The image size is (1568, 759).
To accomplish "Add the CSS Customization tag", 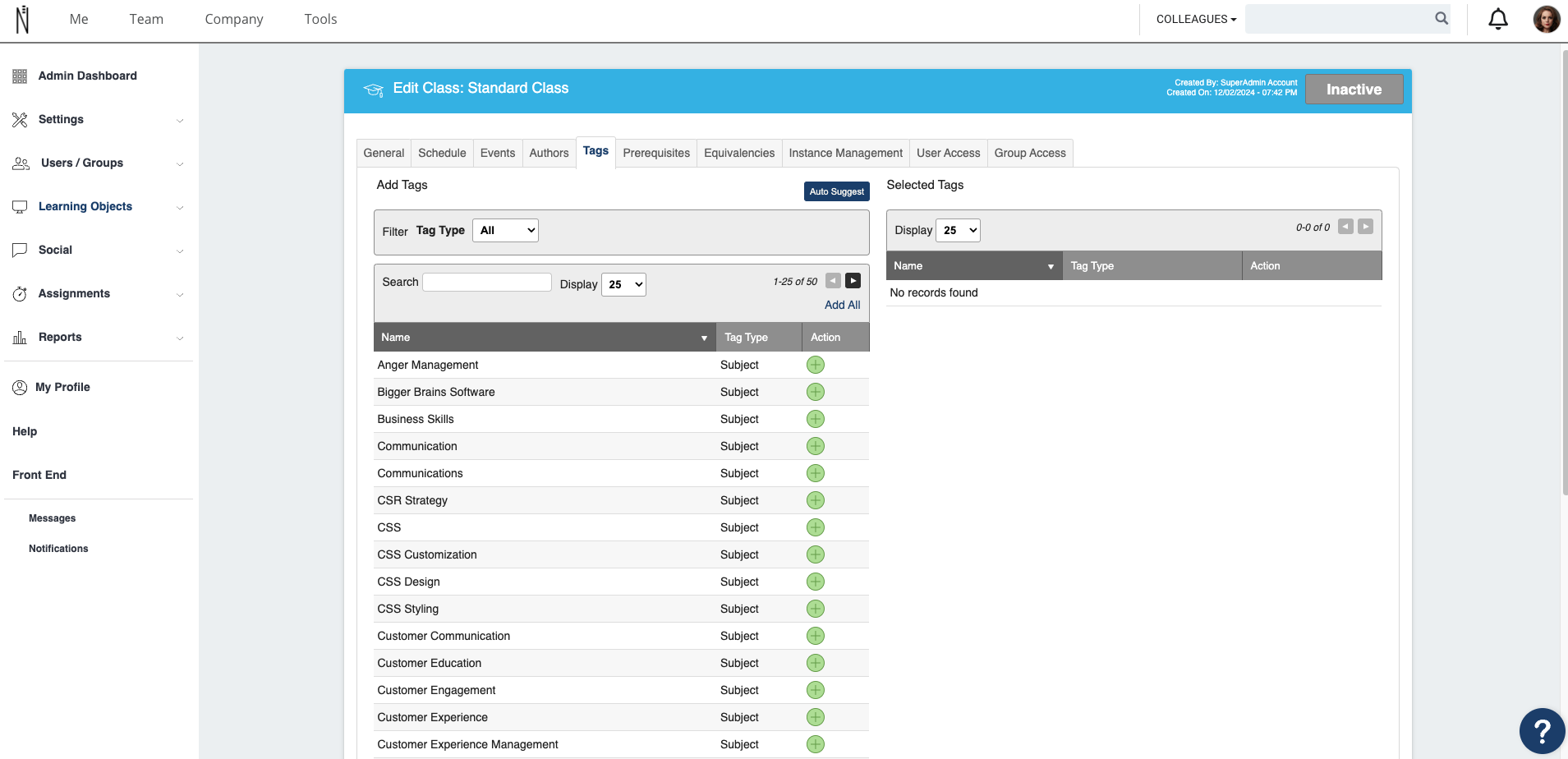I will [x=816, y=554].
